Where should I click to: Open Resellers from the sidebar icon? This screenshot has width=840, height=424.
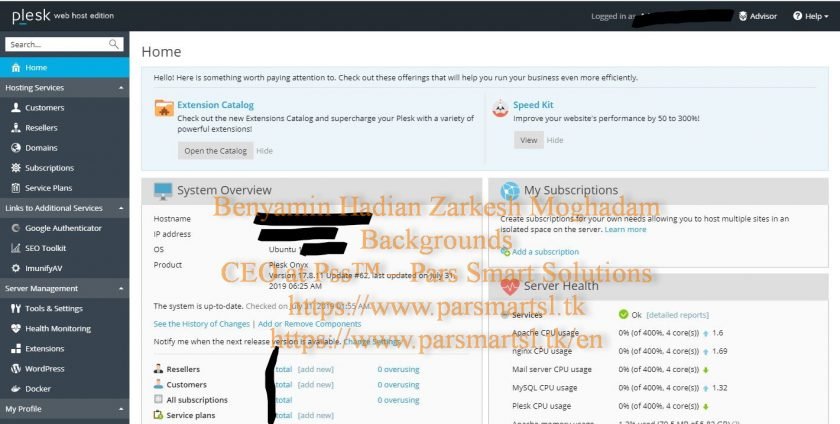click(15, 128)
